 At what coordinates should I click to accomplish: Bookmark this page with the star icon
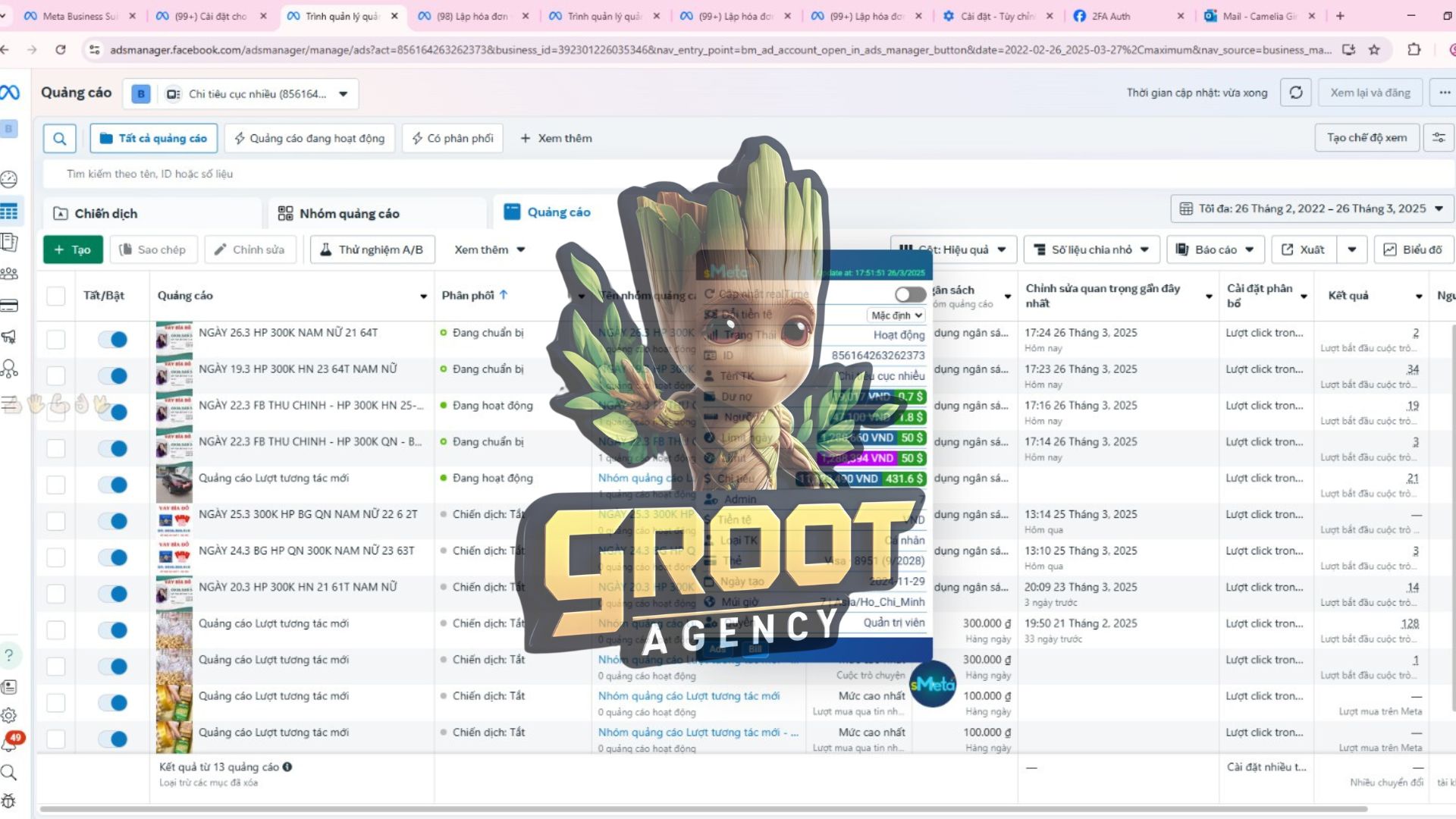1374,50
